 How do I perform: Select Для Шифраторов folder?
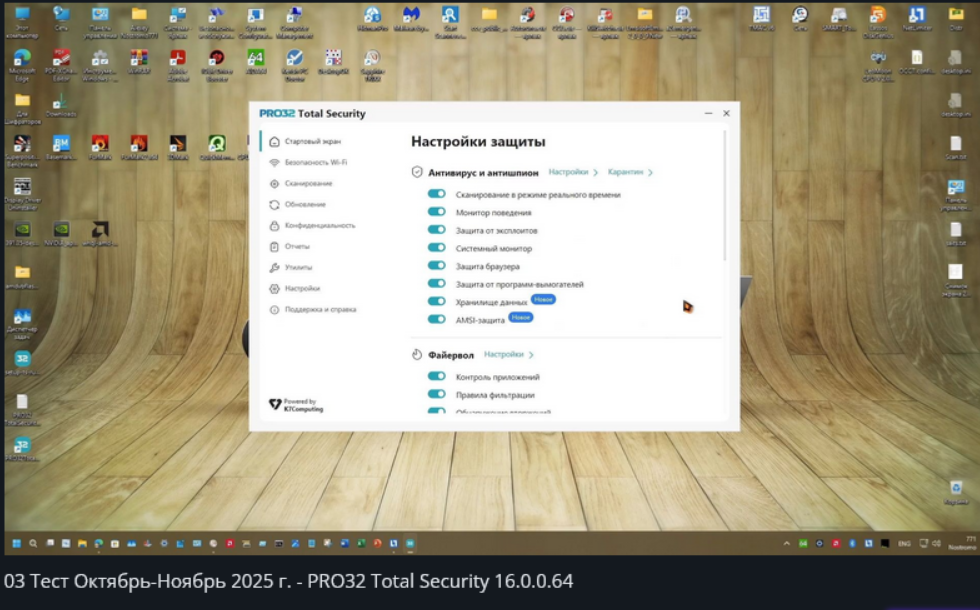(x=22, y=108)
